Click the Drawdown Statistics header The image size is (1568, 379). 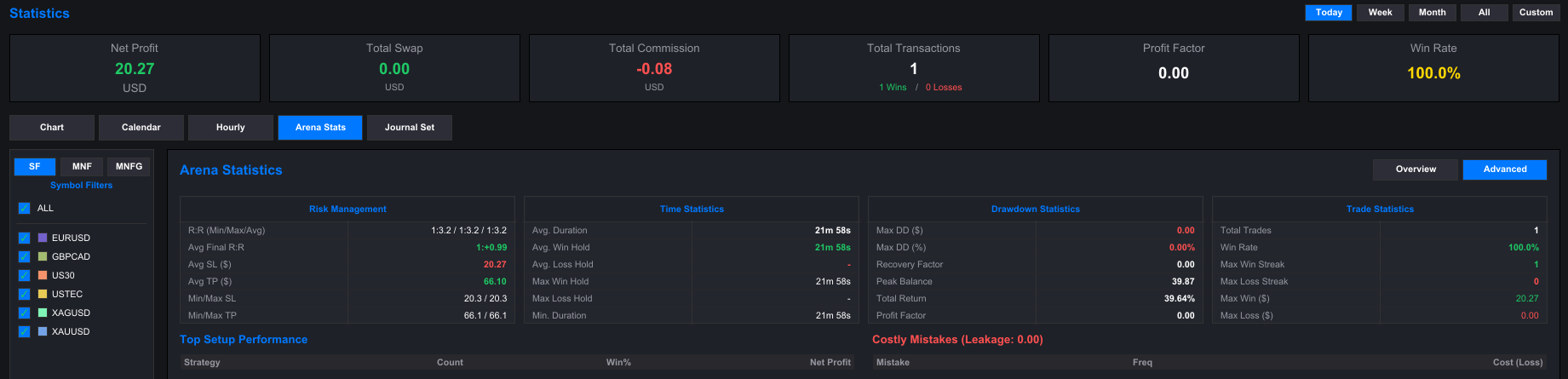pos(1036,210)
